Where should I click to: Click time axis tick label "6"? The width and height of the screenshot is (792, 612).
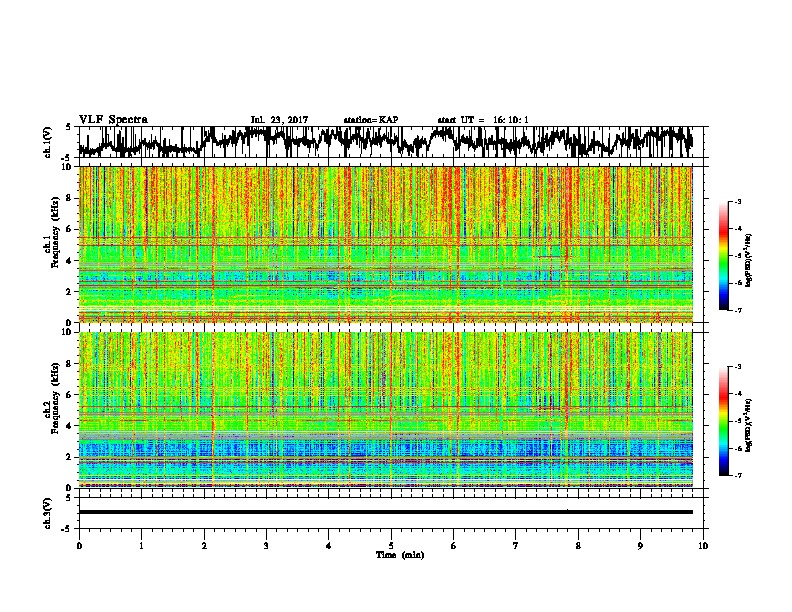click(454, 546)
